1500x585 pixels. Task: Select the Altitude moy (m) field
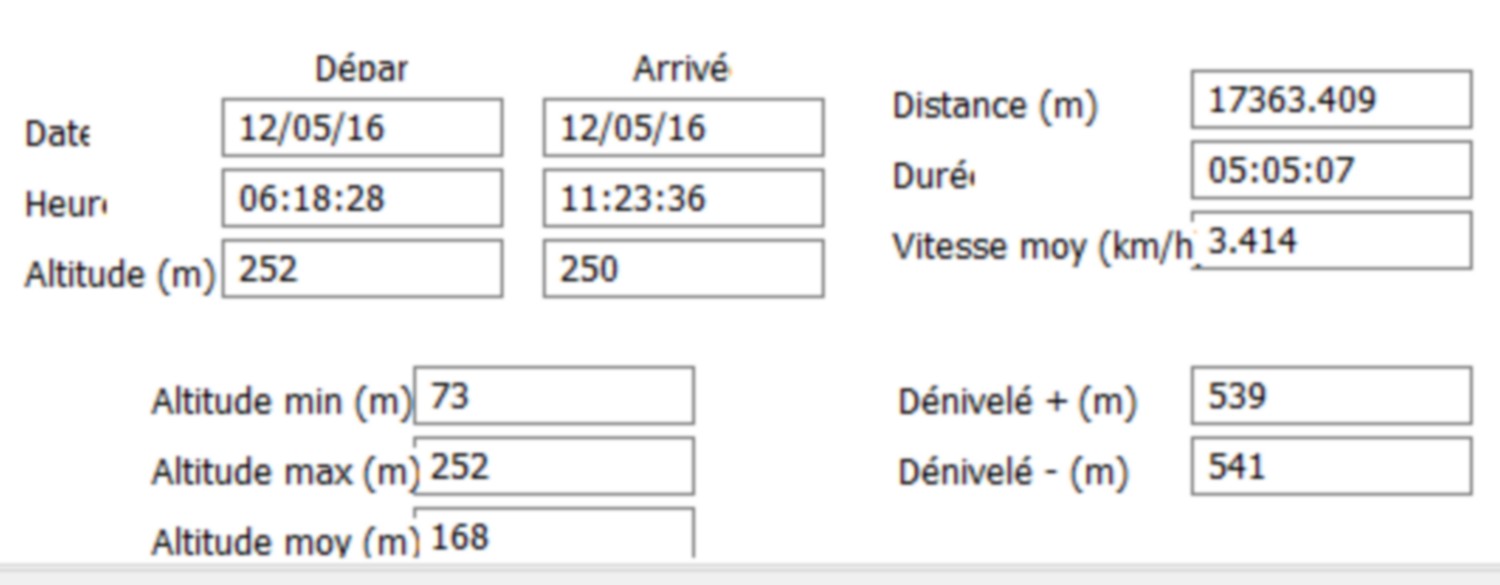[x=554, y=533]
